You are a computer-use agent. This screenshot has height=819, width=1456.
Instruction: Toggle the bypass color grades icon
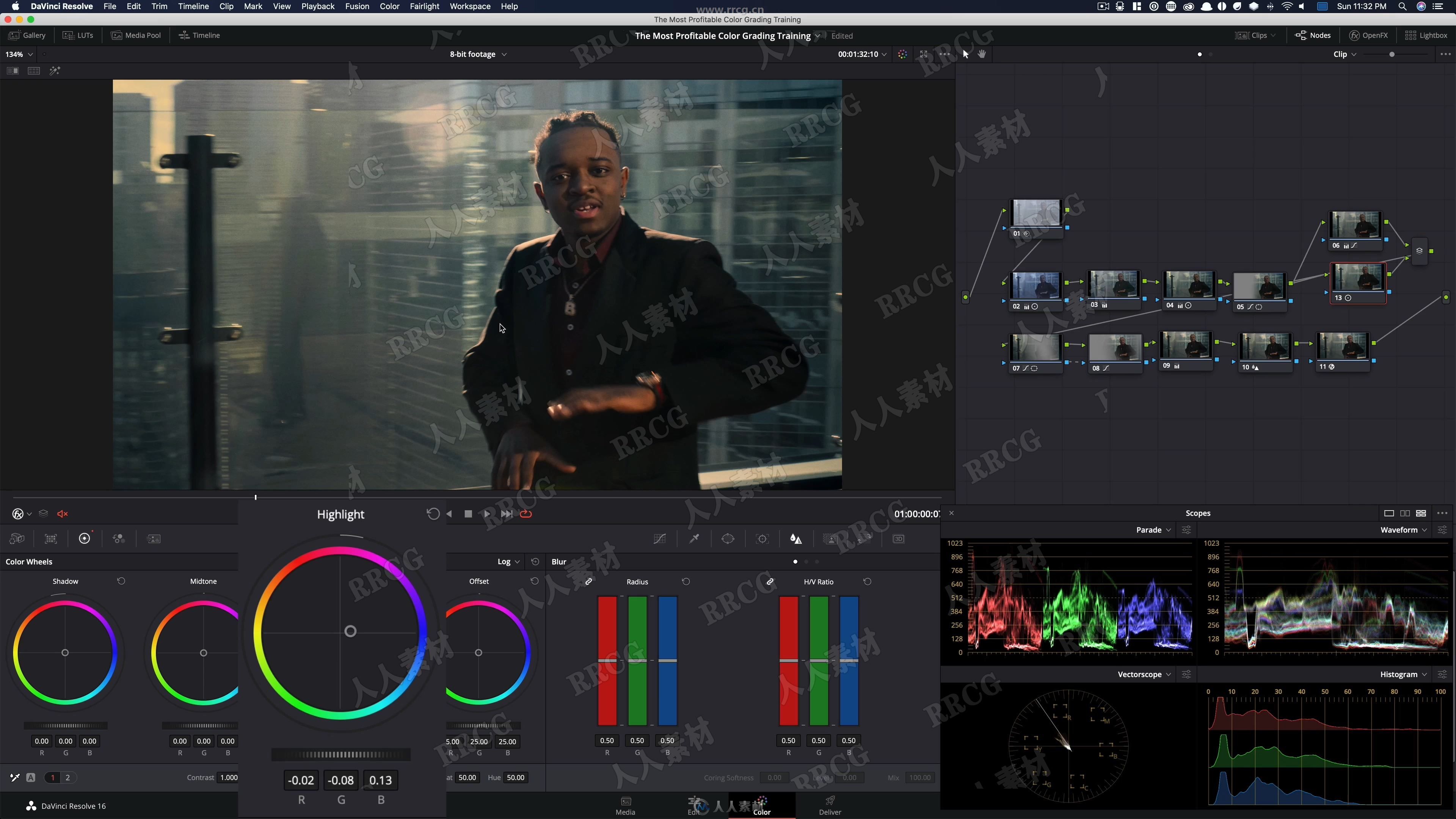(903, 54)
